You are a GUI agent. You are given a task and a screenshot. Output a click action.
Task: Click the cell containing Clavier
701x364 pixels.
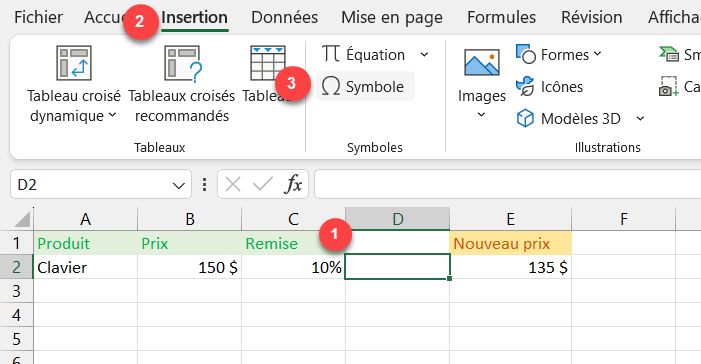(85, 267)
